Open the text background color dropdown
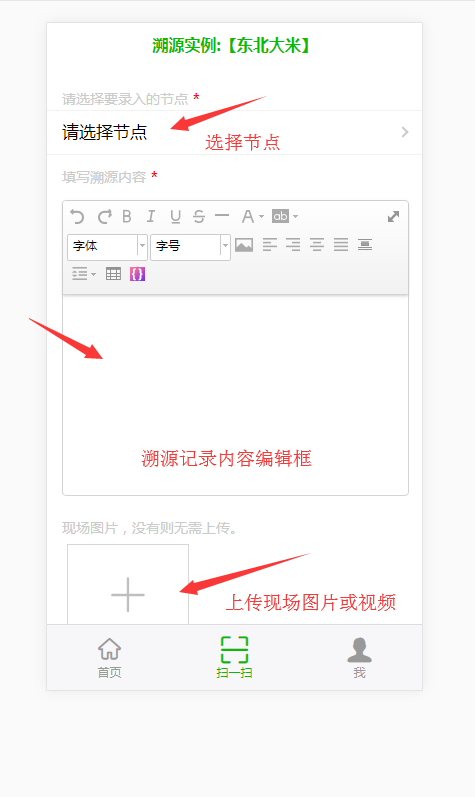This screenshot has height=797, width=475. [284, 217]
